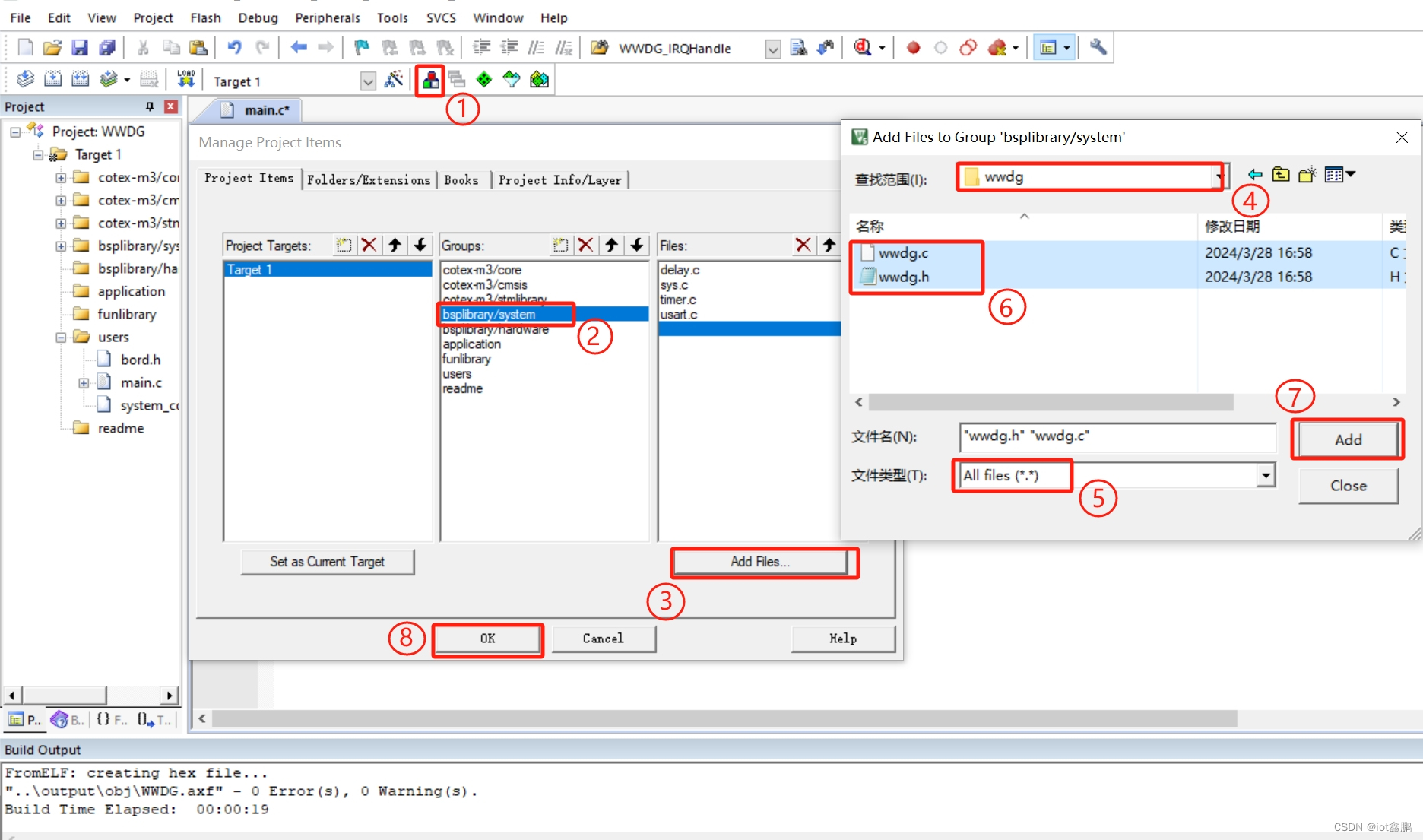Open the Target 1 selection dropdown

[368, 81]
